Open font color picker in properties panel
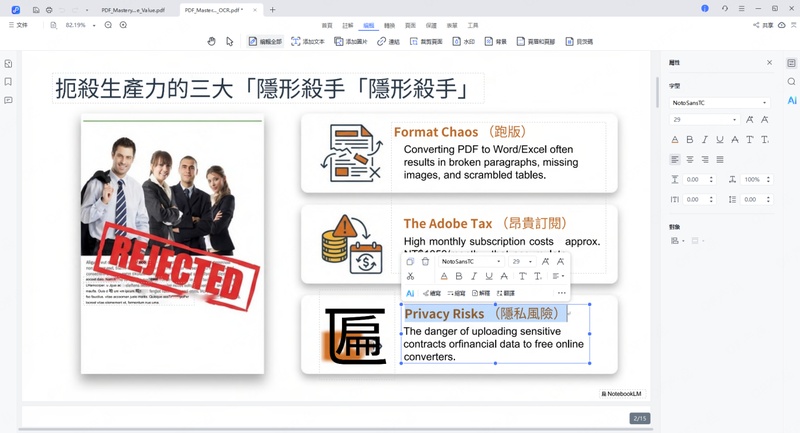The image size is (800, 433). tap(674, 139)
